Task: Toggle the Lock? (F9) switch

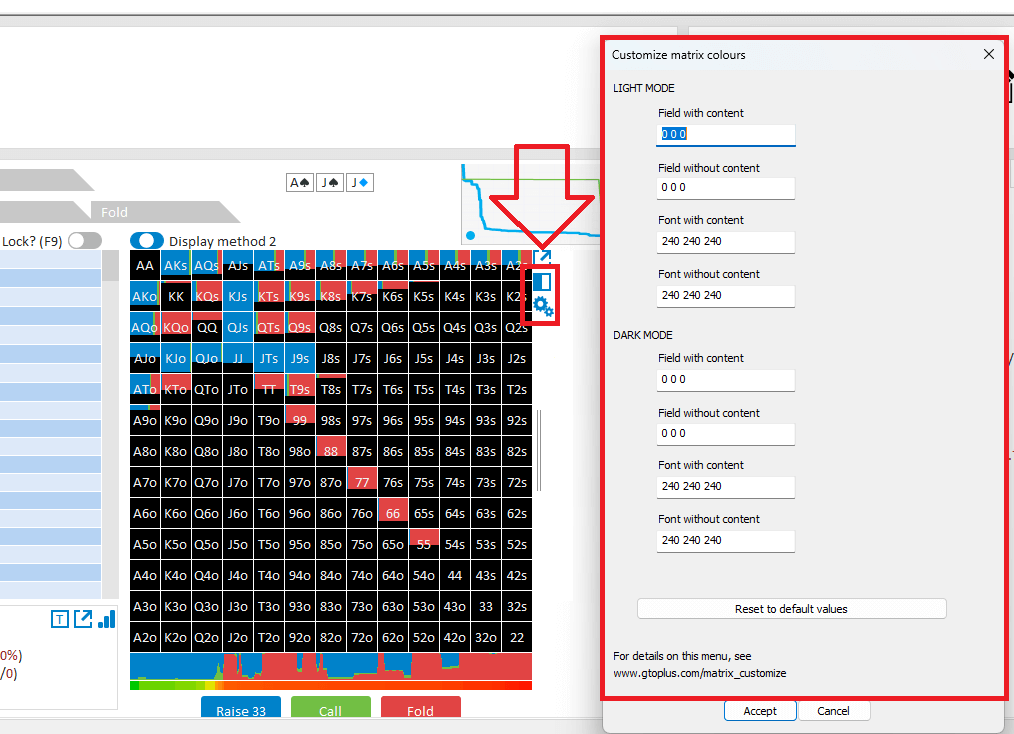Action: click(x=85, y=241)
